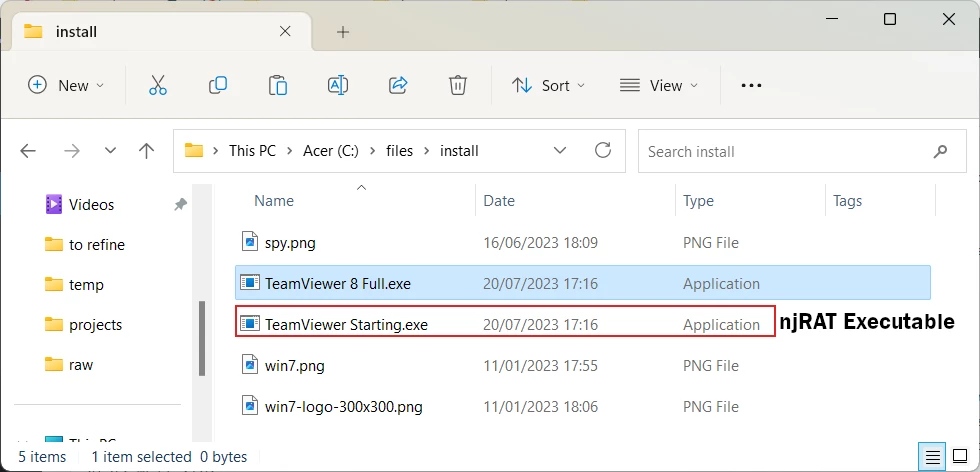Screen dimensions: 980x472
Task: Refresh the install folder view
Action: click(x=603, y=151)
